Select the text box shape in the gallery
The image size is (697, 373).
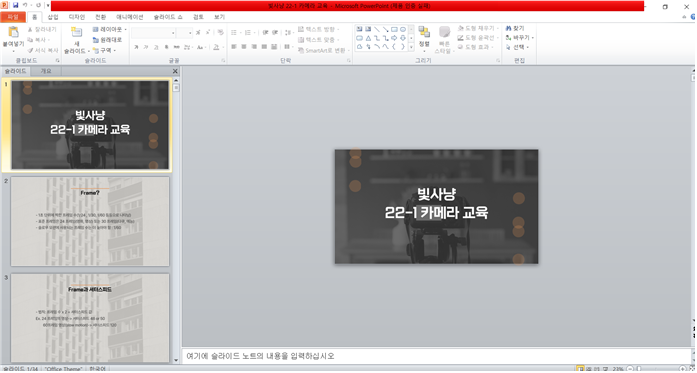point(359,29)
